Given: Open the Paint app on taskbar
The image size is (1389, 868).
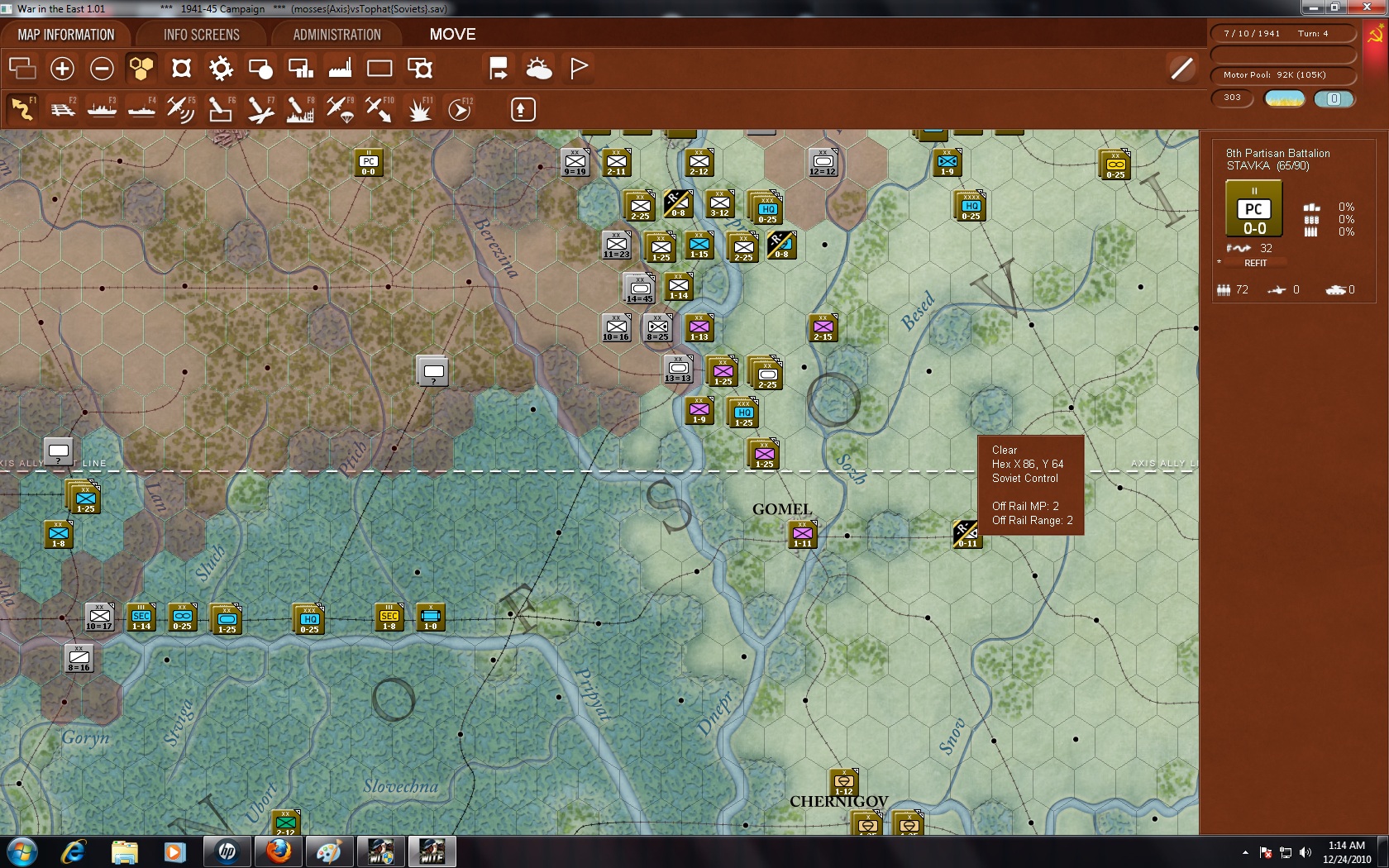Looking at the screenshot, I should pyautogui.click(x=329, y=851).
